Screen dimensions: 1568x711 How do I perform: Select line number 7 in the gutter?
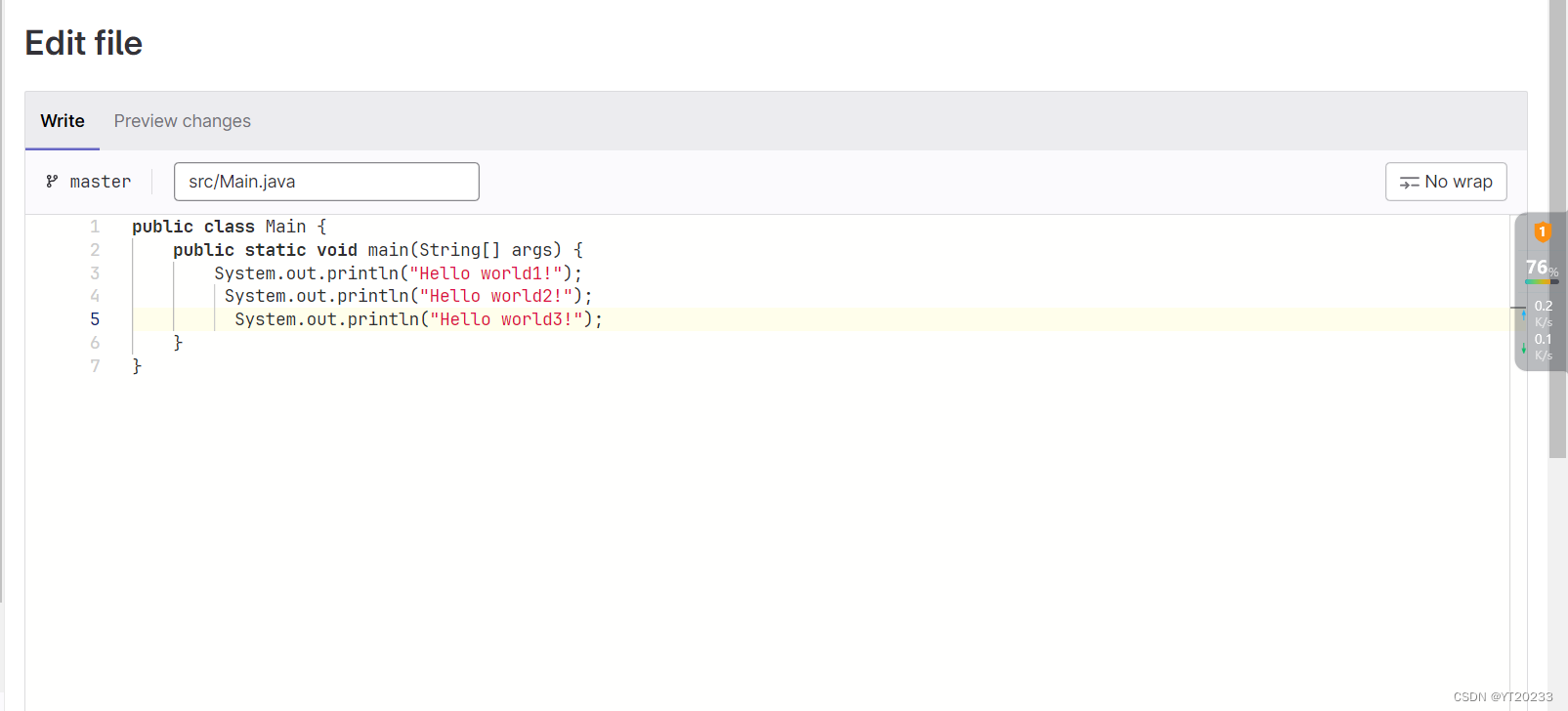click(x=95, y=366)
